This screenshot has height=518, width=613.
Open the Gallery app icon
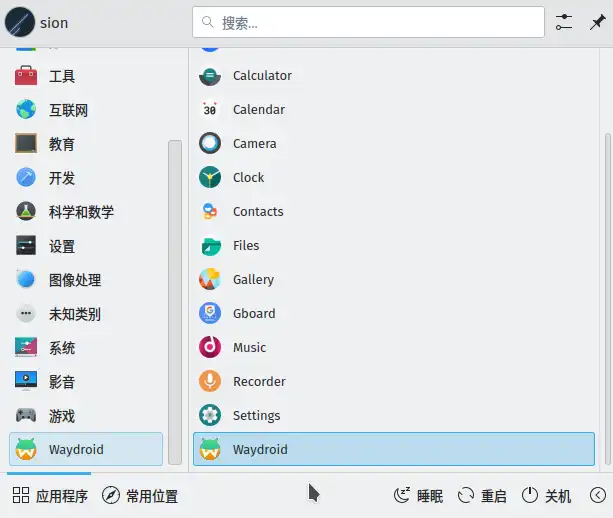[210, 280]
